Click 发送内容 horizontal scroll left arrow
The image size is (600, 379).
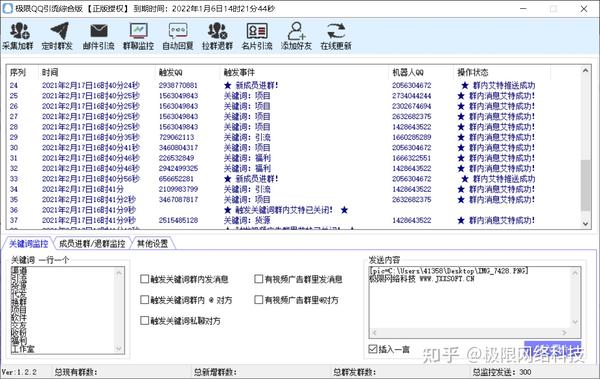(x=374, y=333)
